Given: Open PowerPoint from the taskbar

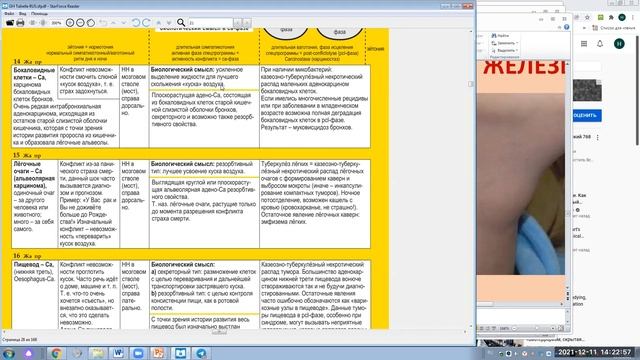Looking at the screenshot, I should (x=159, y=353).
